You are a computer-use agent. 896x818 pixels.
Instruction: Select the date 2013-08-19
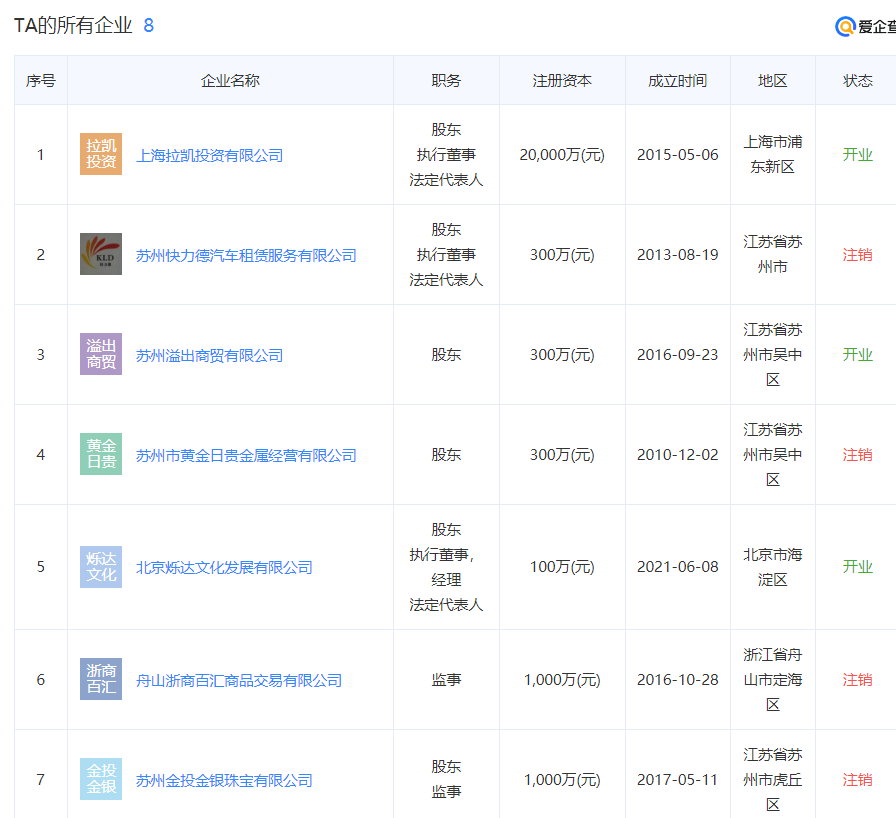pos(678,255)
